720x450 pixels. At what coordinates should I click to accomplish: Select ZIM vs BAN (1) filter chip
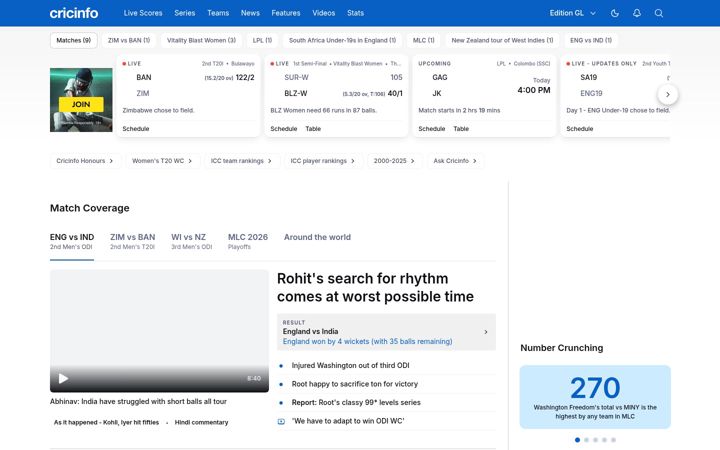(129, 40)
